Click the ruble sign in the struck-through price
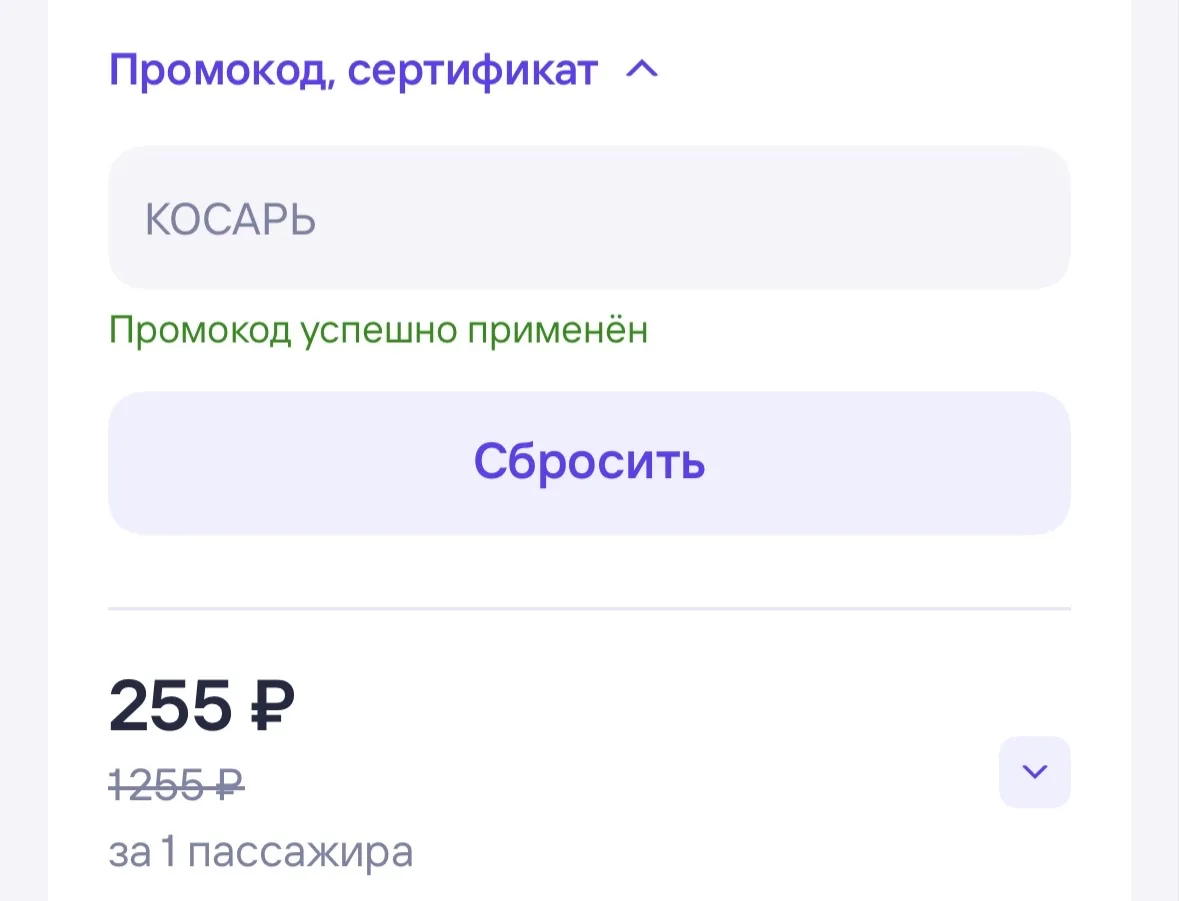This screenshot has height=901, width=1179. [x=230, y=785]
